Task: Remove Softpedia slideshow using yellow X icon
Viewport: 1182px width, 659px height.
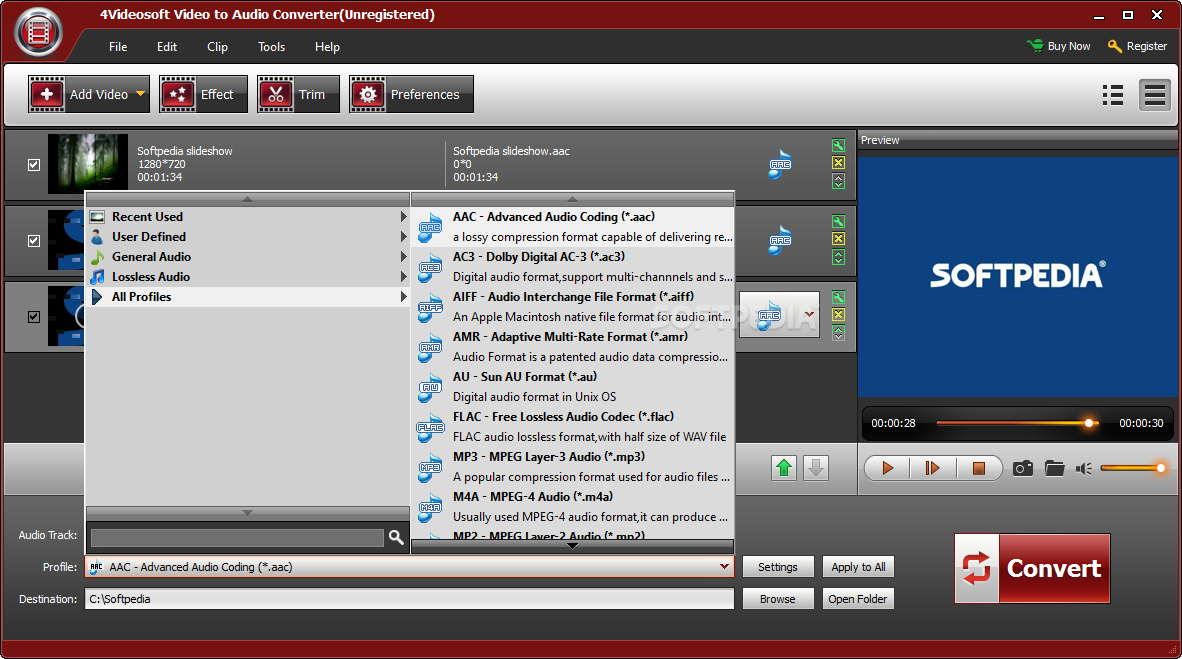Action: tap(838, 163)
